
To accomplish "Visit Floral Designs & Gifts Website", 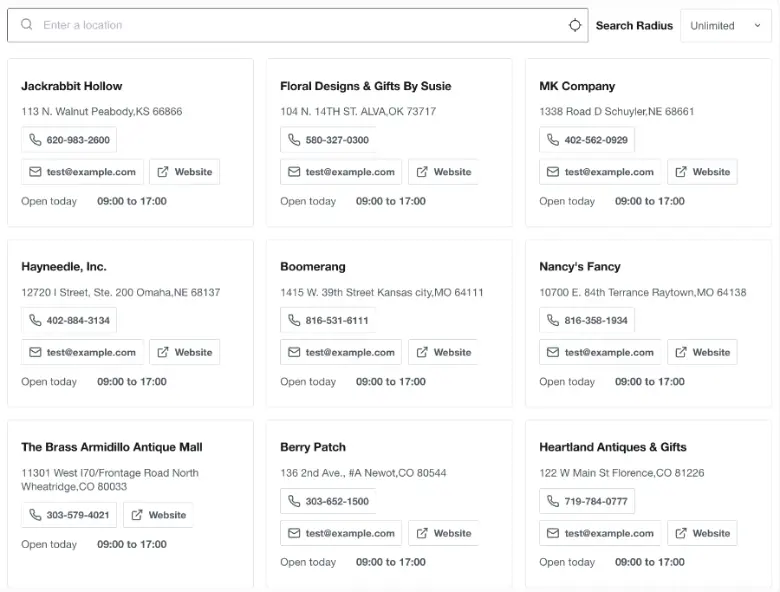I will click(x=444, y=172).
